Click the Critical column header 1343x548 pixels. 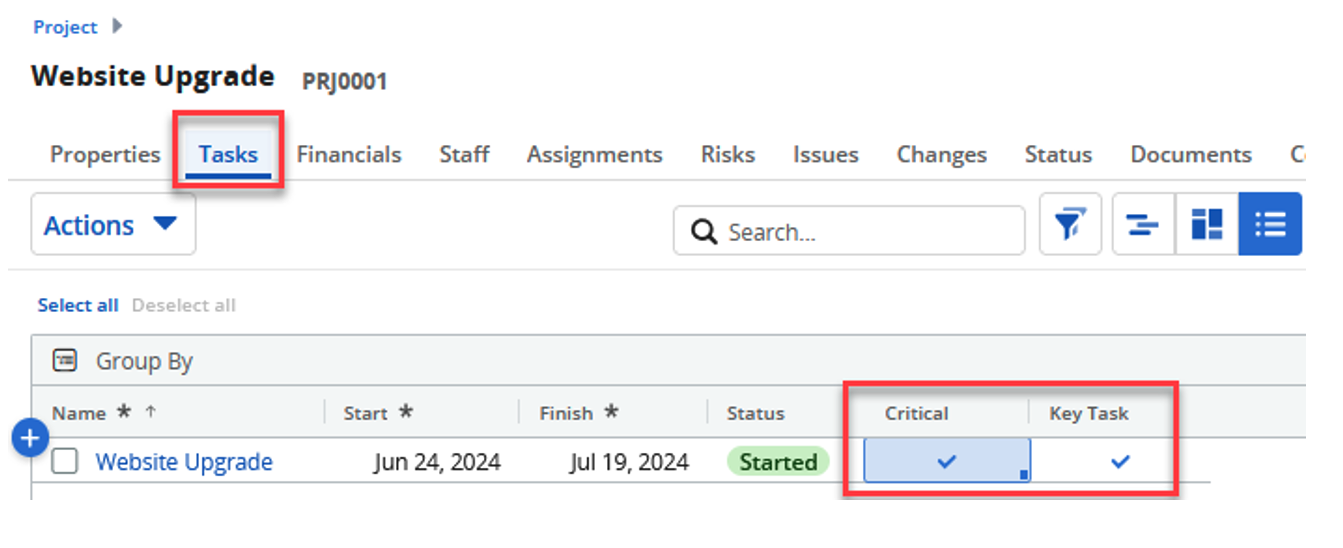coord(916,413)
